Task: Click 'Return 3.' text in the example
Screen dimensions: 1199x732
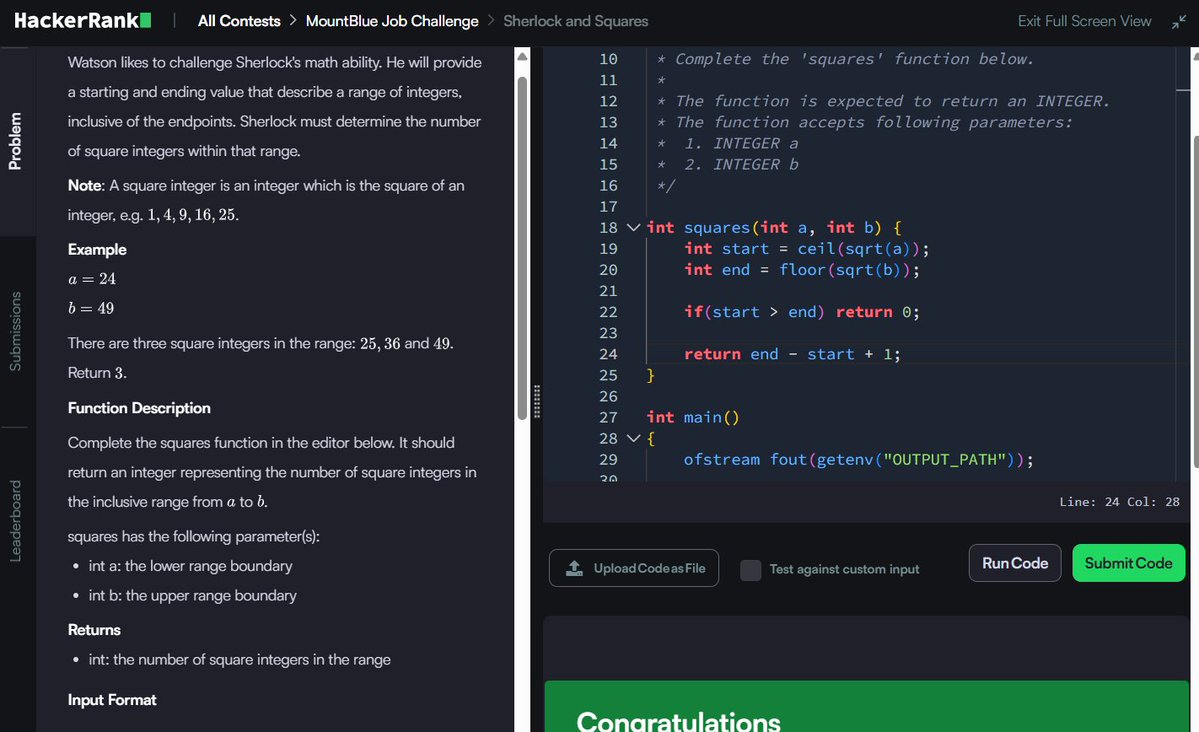Action: pyautogui.click(x=97, y=373)
